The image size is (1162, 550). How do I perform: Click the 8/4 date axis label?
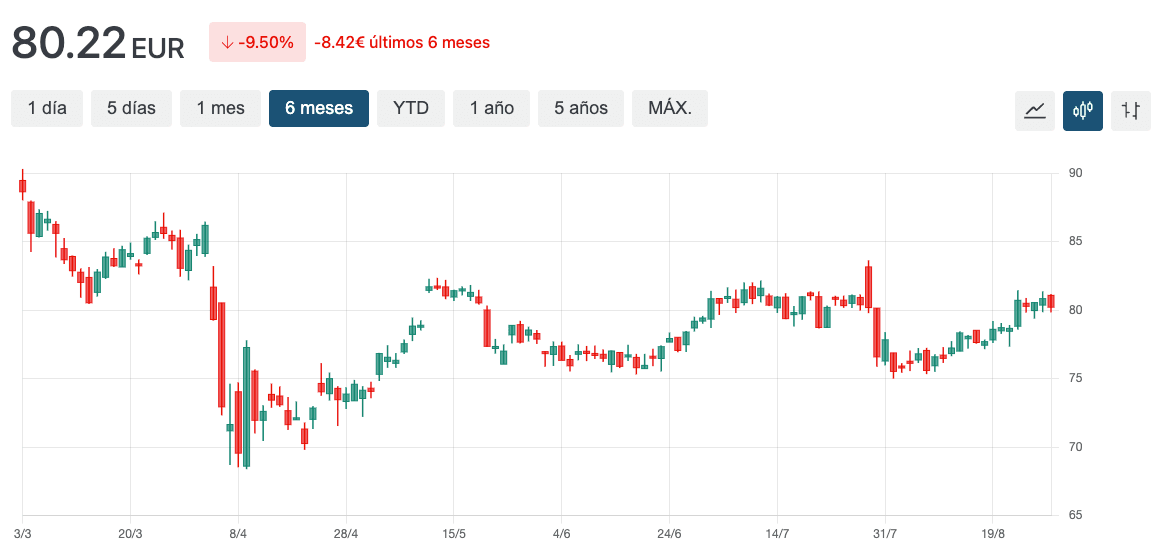click(x=238, y=533)
